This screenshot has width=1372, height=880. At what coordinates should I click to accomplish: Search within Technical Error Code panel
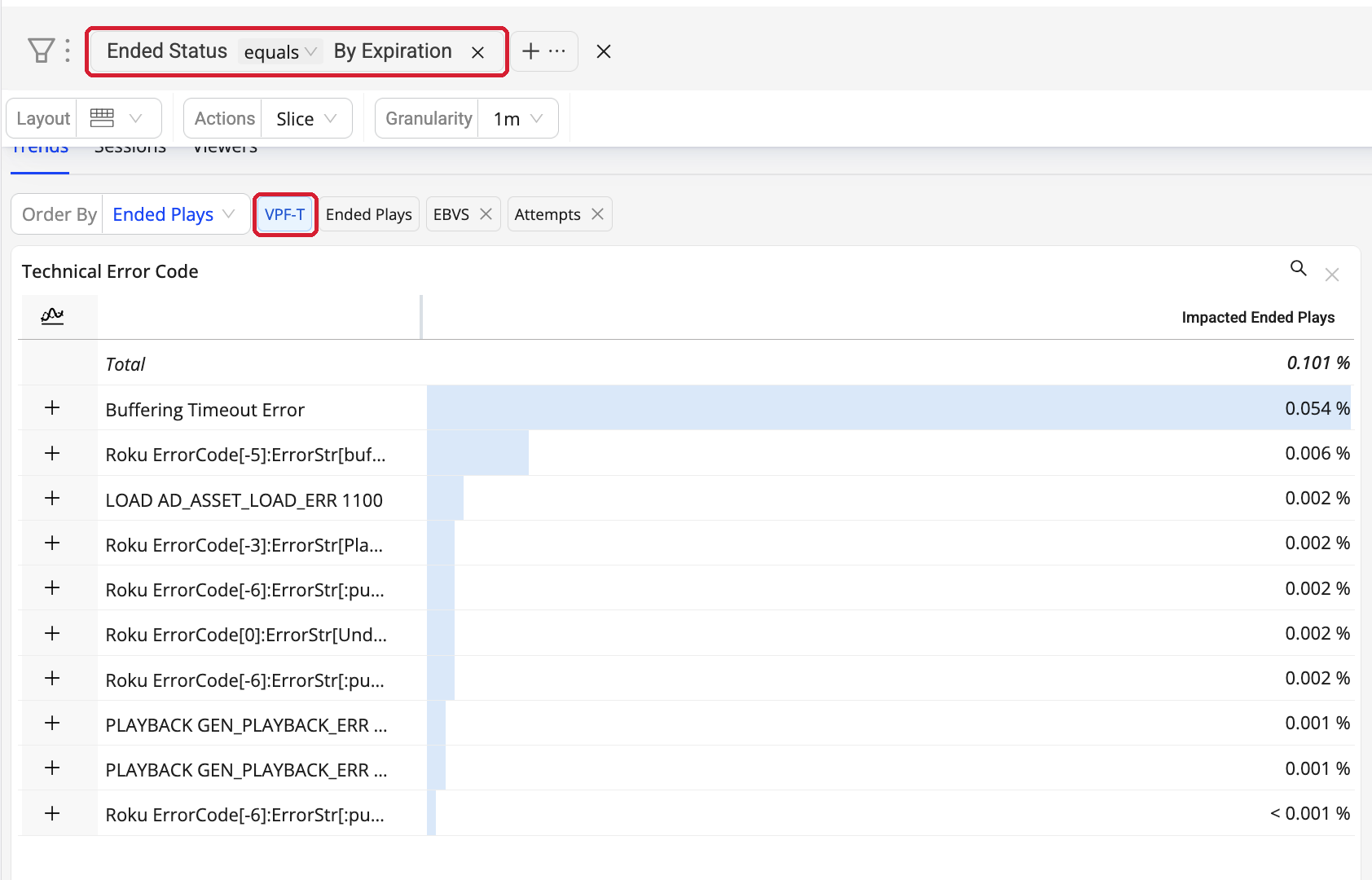(x=1299, y=268)
